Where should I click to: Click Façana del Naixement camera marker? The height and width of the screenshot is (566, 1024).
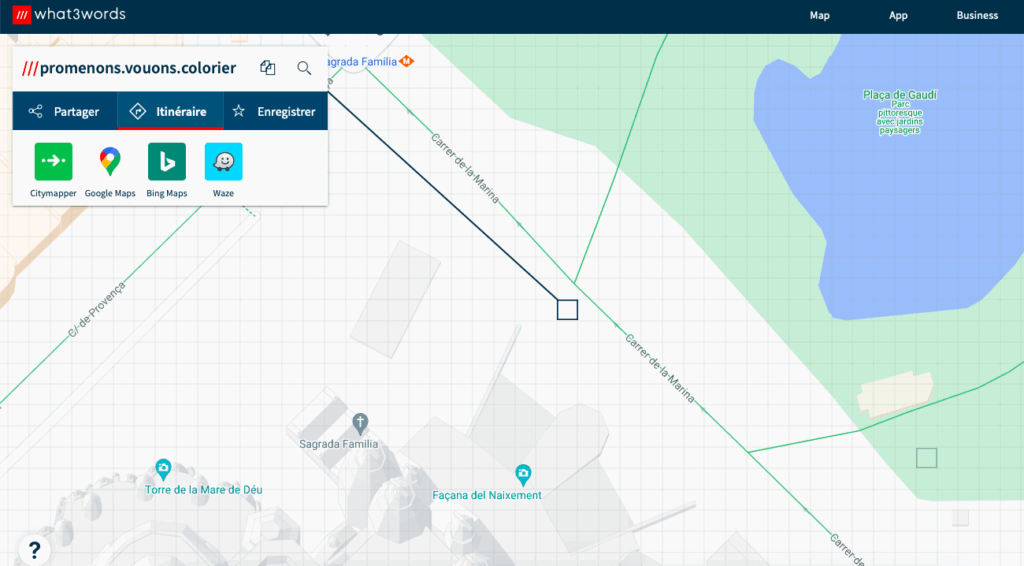[x=522, y=473]
